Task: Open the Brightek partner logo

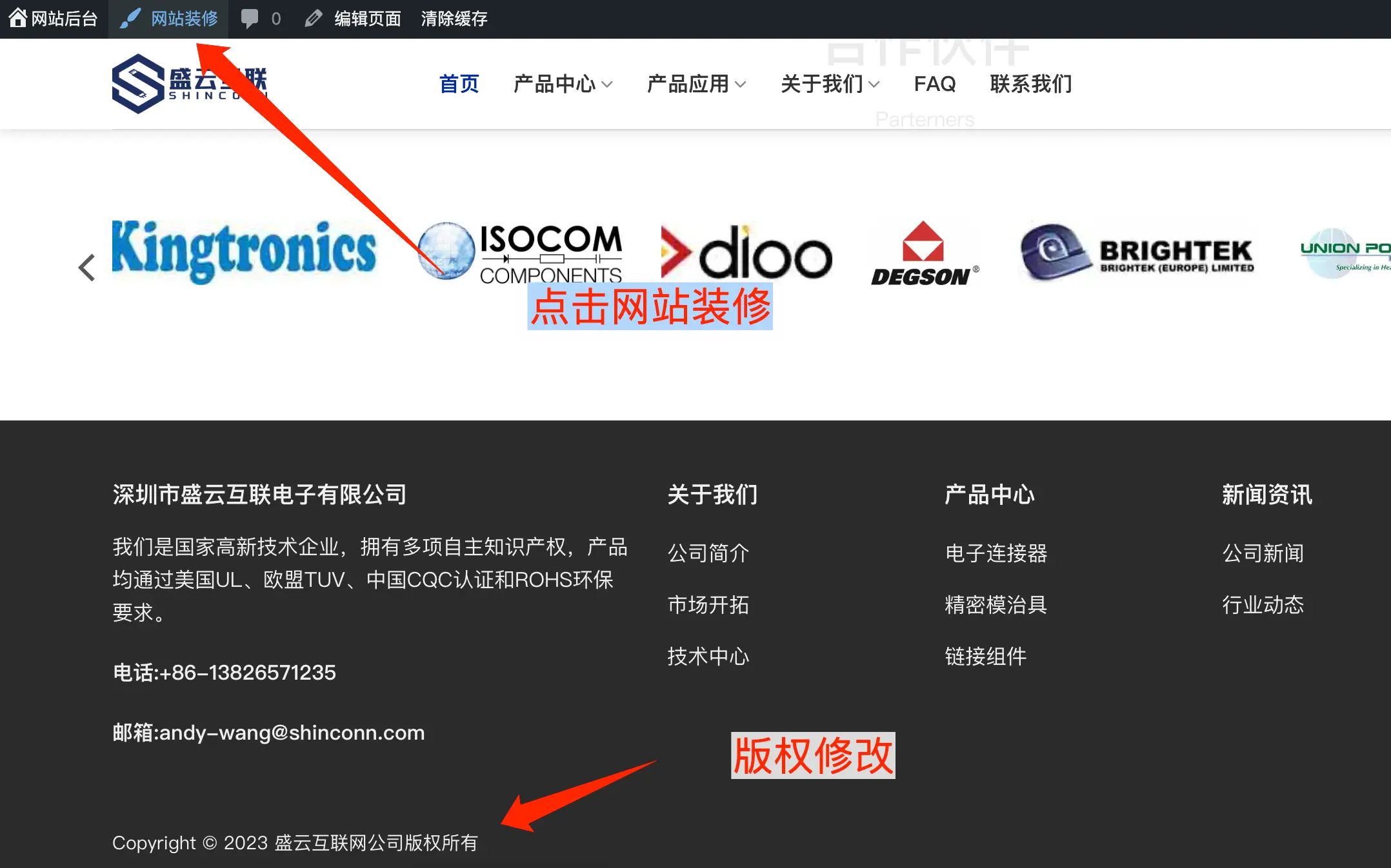Action: tap(1137, 252)
